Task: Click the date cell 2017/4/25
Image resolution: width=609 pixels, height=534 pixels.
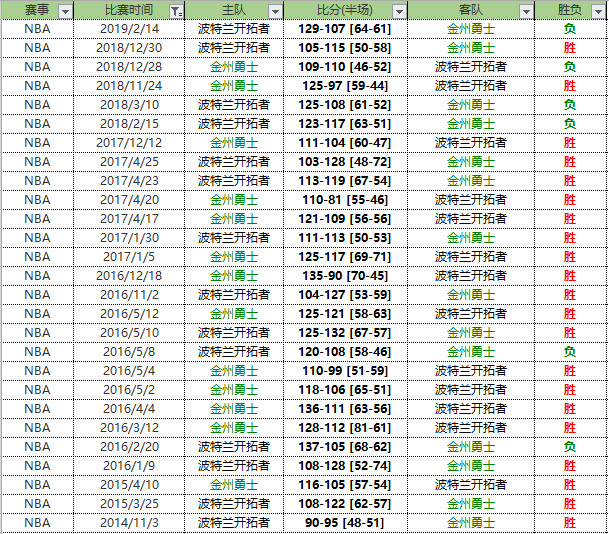Action: (x=129, y=162)
